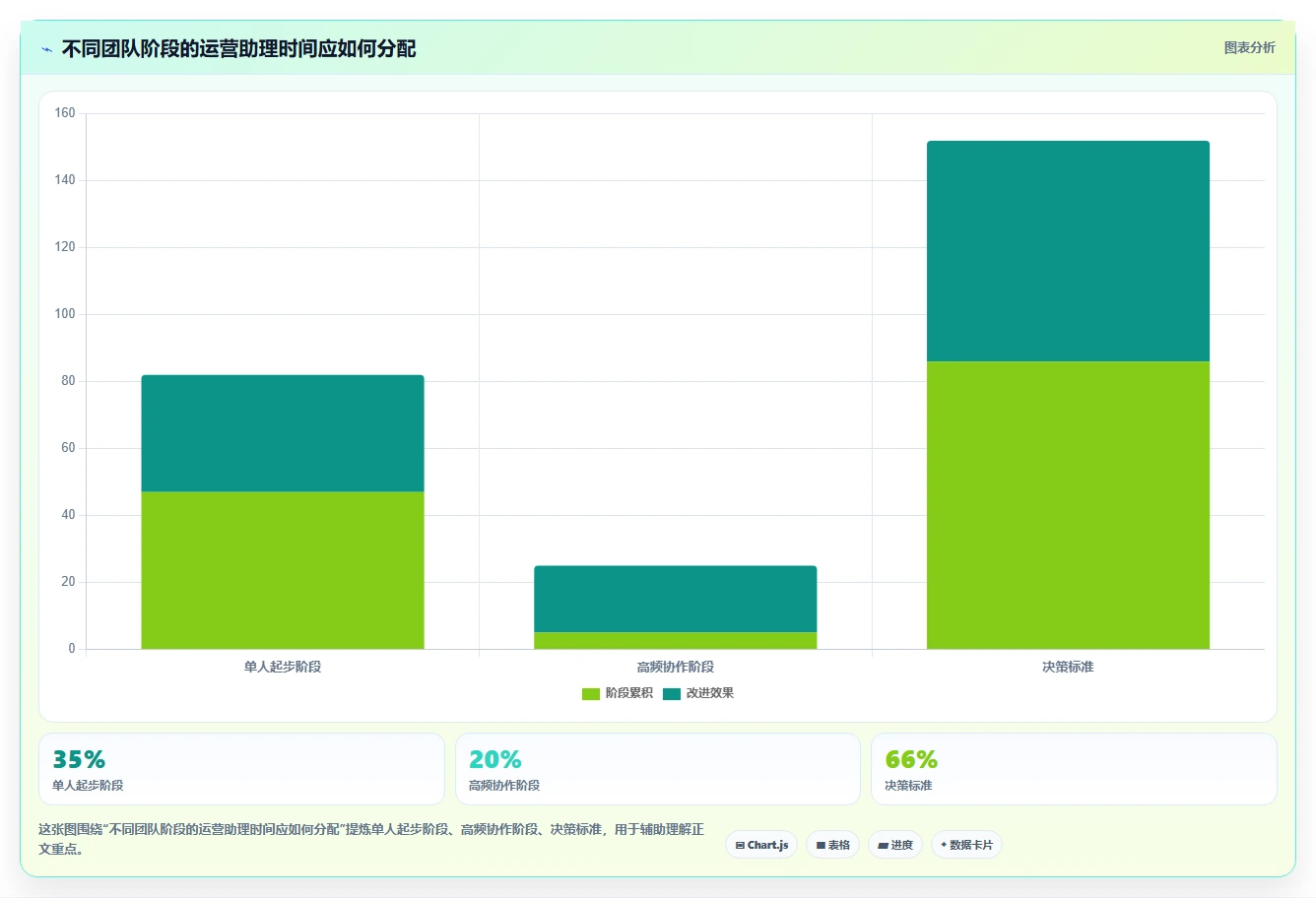Click the chart title 不同团队阶段的运营助理时间应如何分配
Viewport: 1316px width, 898px height.
238,48
